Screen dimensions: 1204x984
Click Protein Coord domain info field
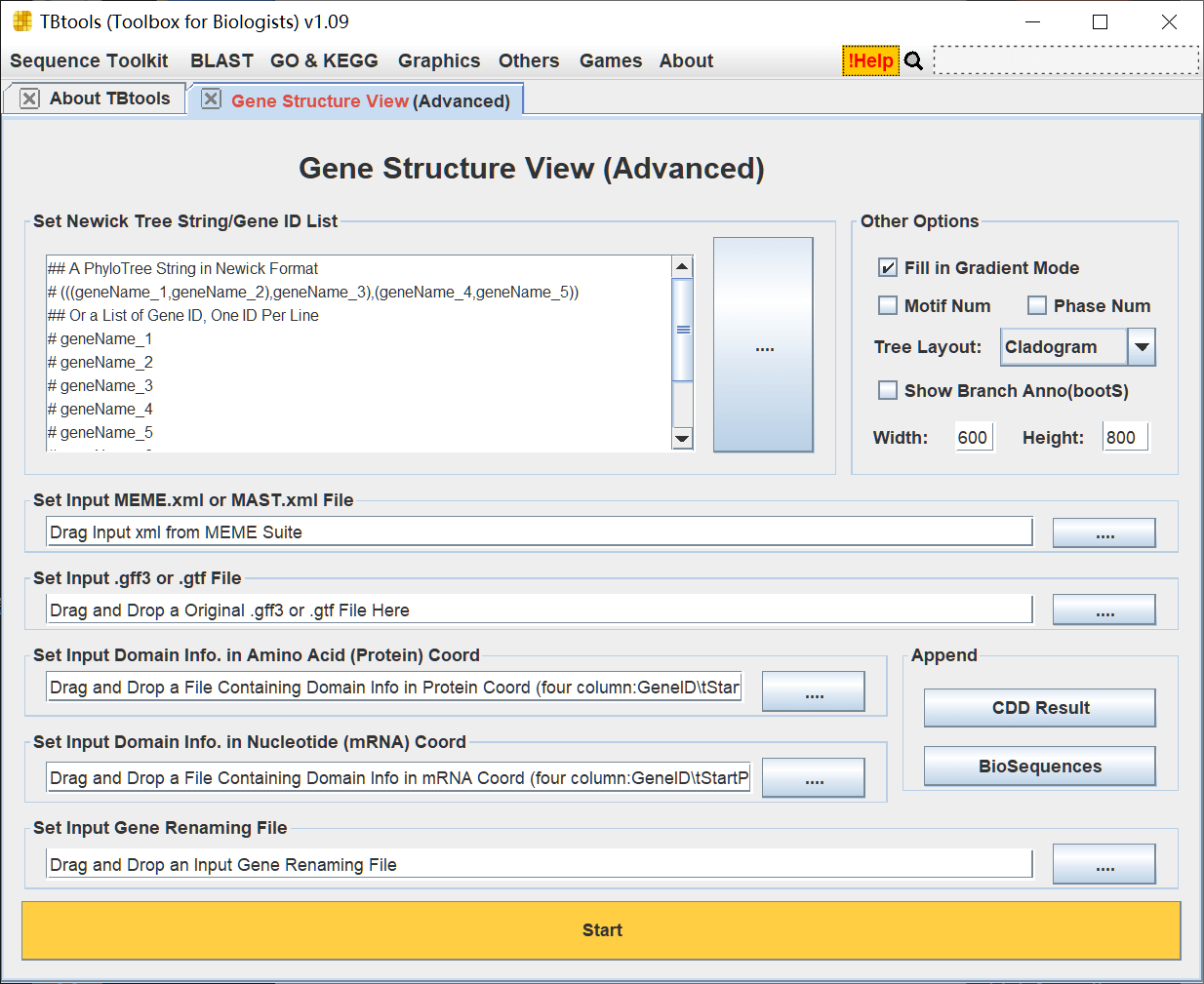(x=394, y=687)
